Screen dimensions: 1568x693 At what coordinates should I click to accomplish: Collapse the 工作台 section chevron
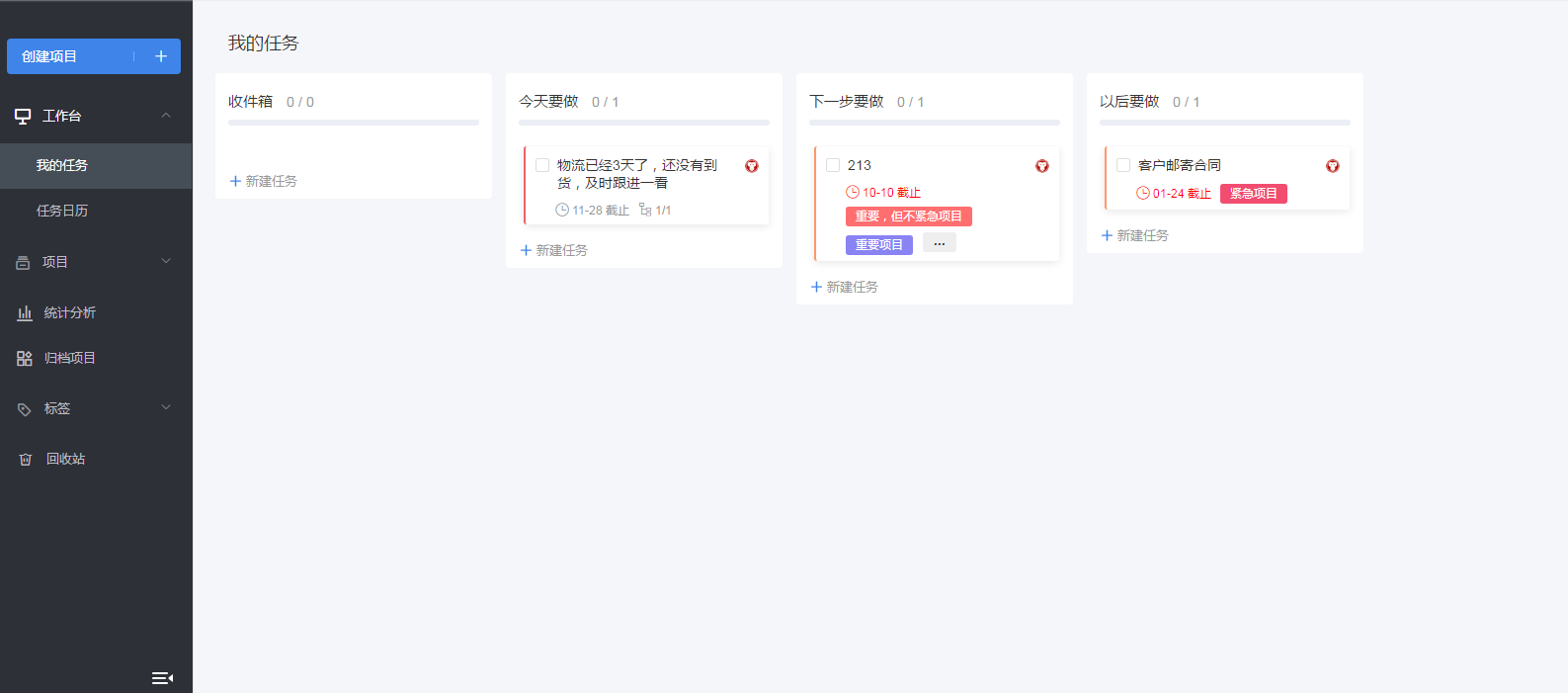pyautogui.click(x=166, y=116)
